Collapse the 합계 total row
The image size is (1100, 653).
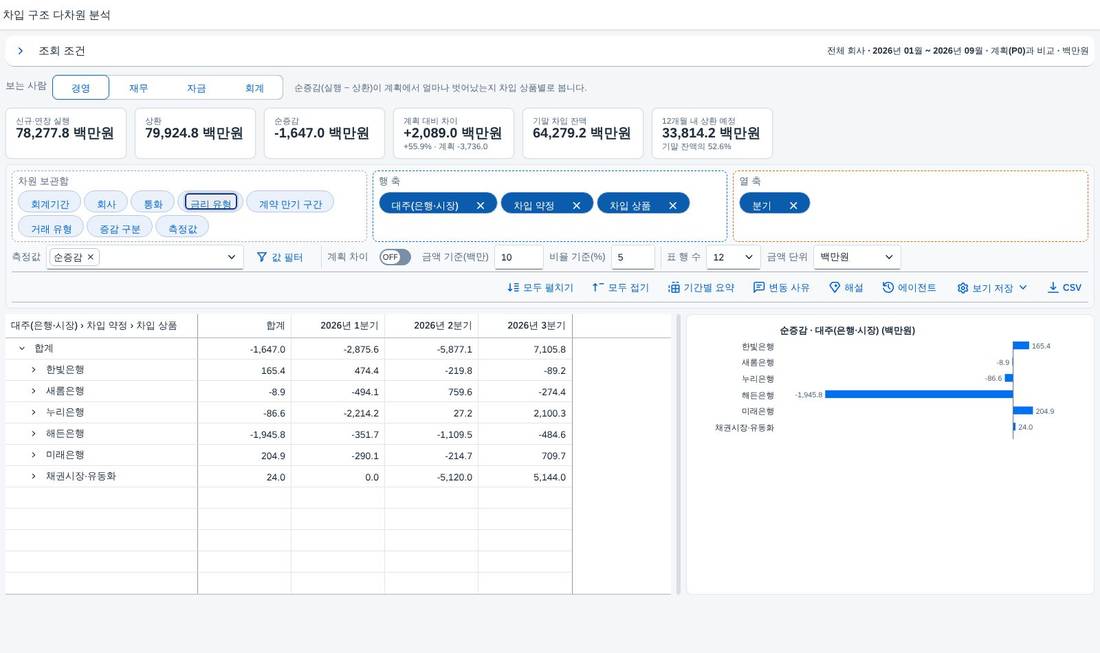point(22,348)
